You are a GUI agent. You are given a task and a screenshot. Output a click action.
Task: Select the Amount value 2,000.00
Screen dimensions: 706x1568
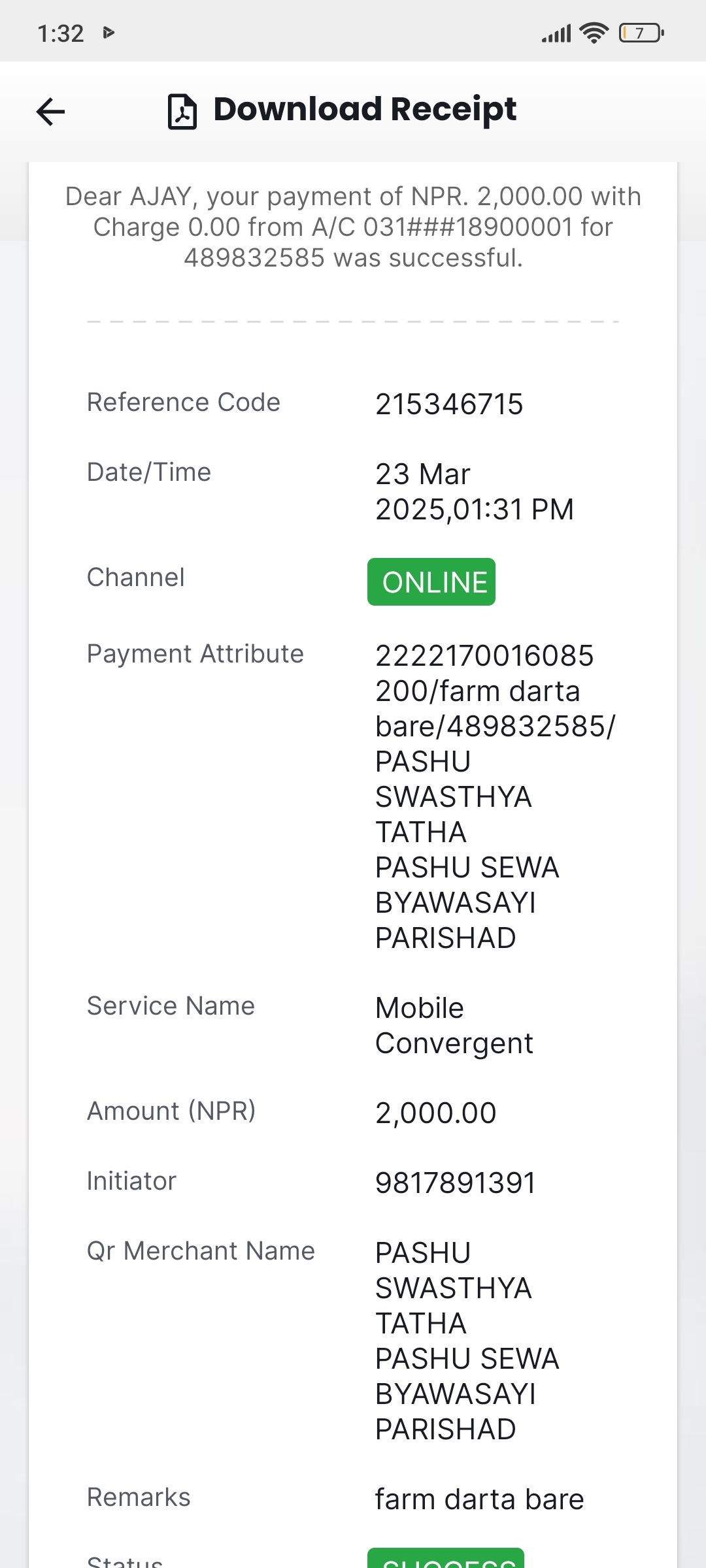click(x=436, y=1113)
